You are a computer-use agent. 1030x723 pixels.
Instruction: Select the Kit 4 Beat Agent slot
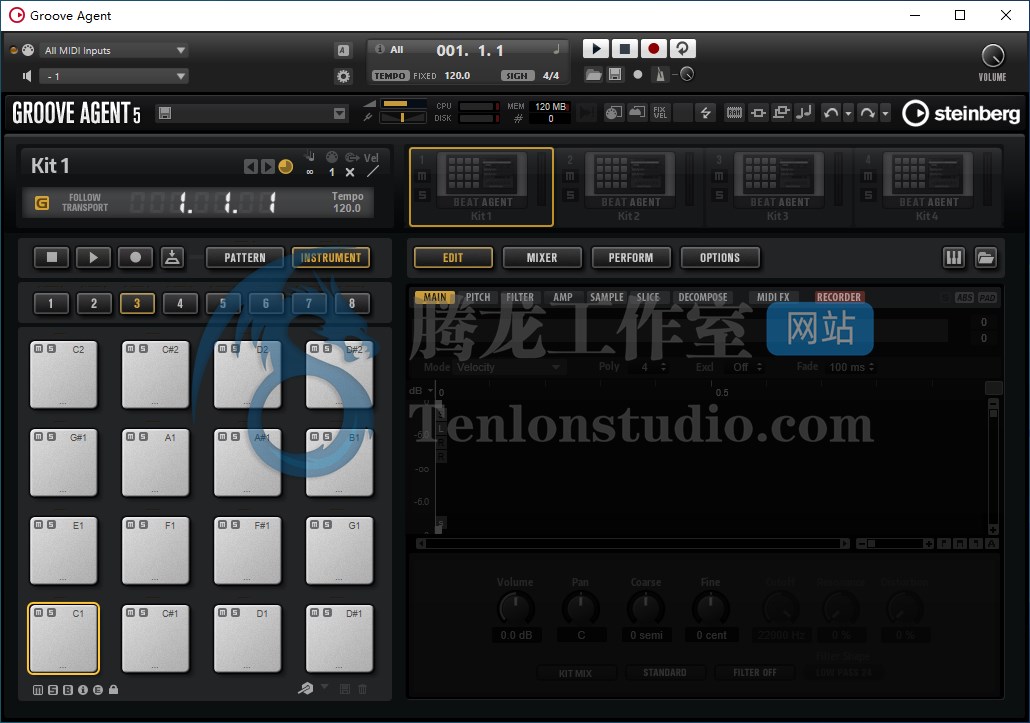coord(927,187)
